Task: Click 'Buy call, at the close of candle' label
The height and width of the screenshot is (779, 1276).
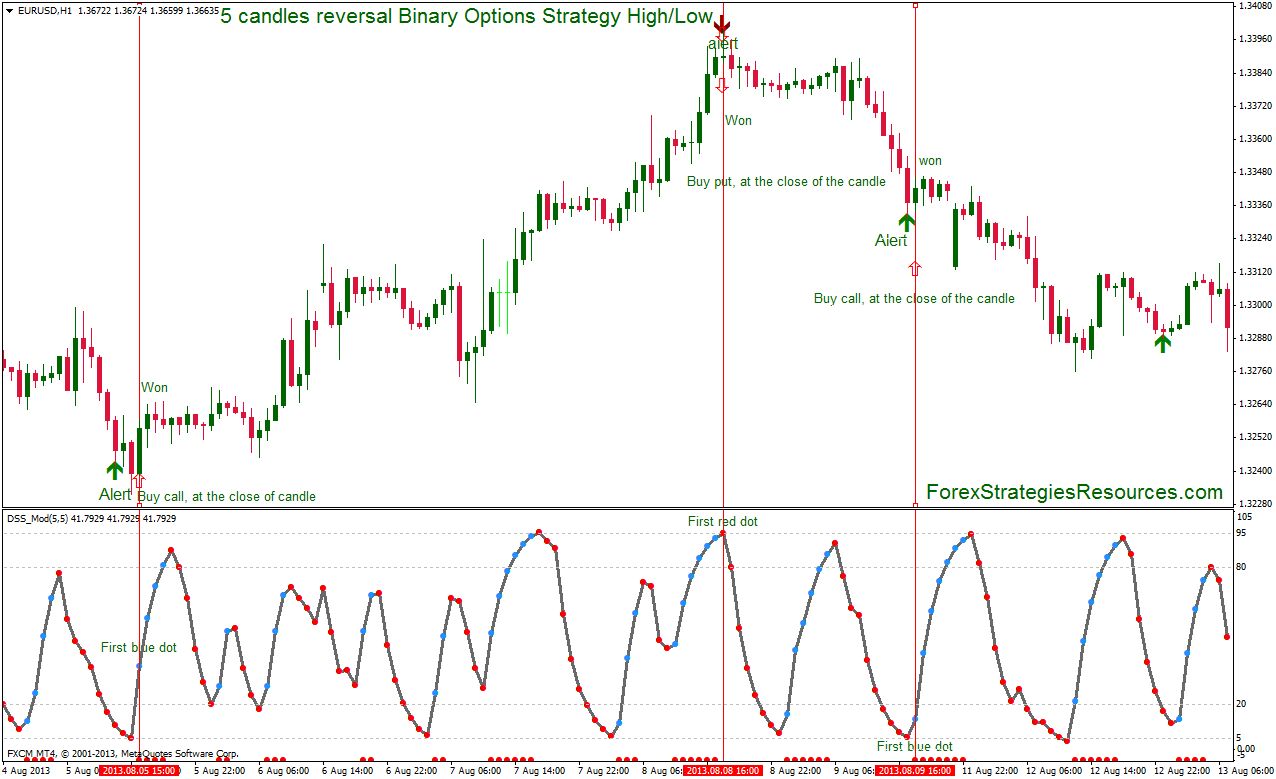Action: pyautogui.click(x=226, y=496)
